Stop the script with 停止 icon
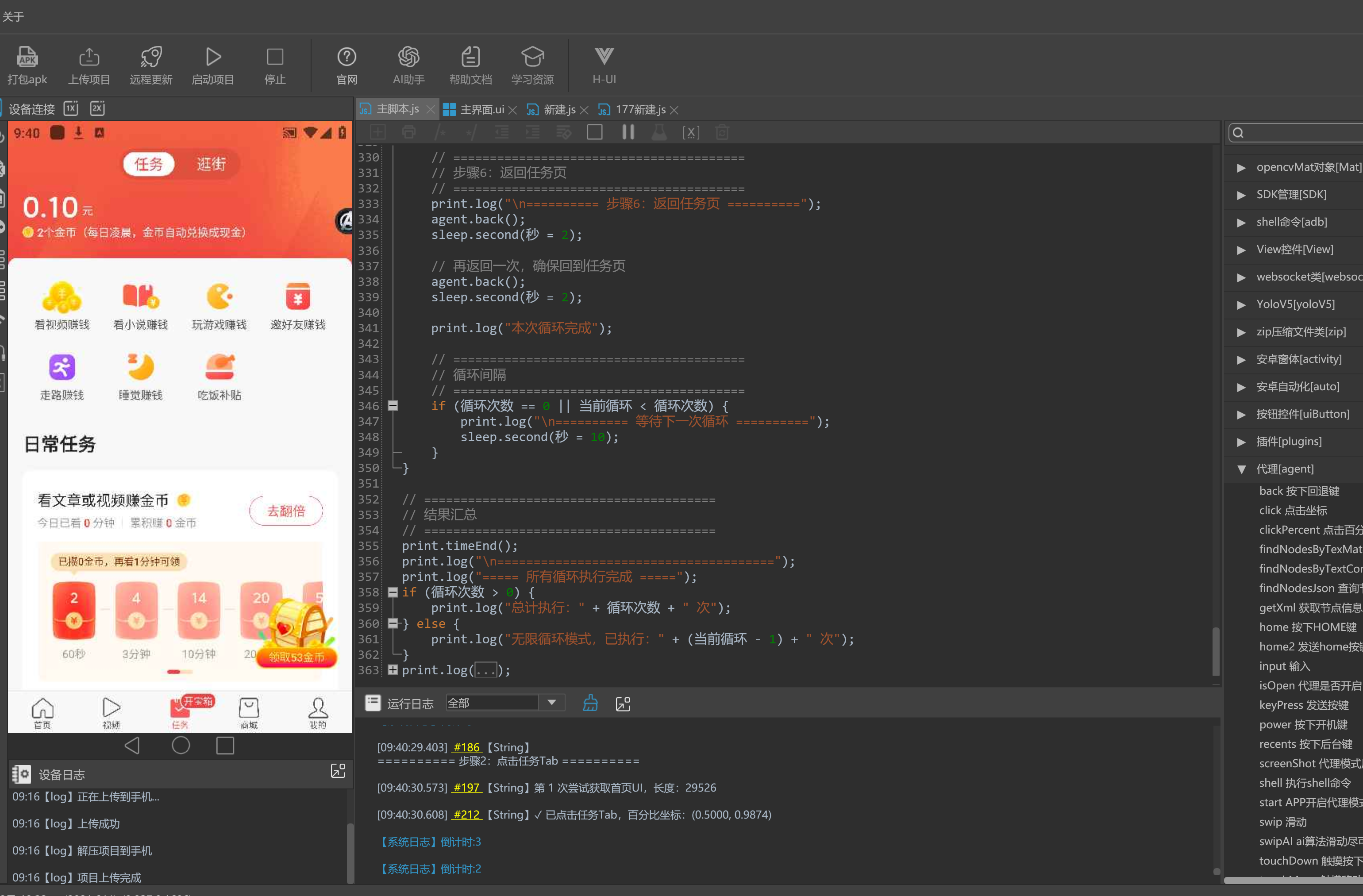The height and width of the screenshot is (896, 1363). click(x=275, y=57)
